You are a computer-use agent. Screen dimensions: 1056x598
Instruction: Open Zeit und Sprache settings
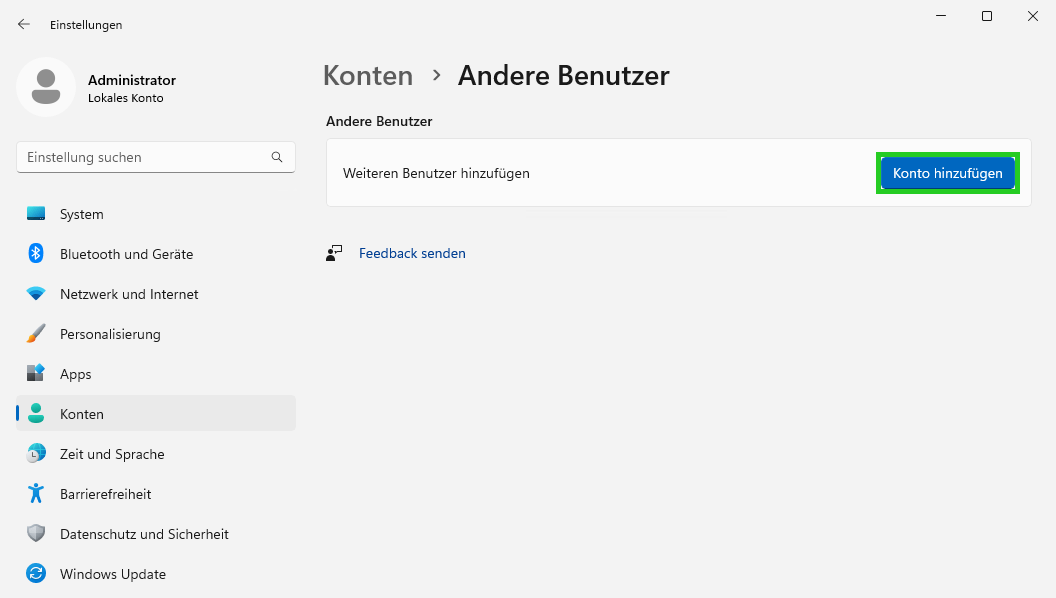37,453
